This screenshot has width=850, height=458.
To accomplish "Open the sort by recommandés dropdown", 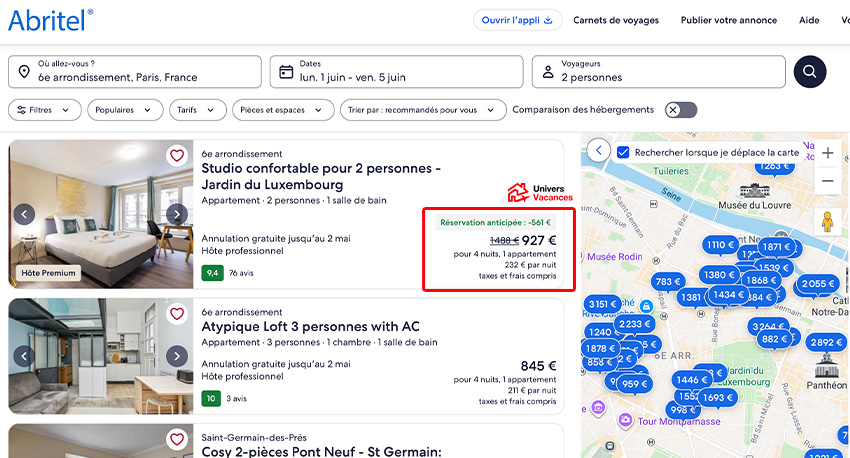I will (418, 110).
